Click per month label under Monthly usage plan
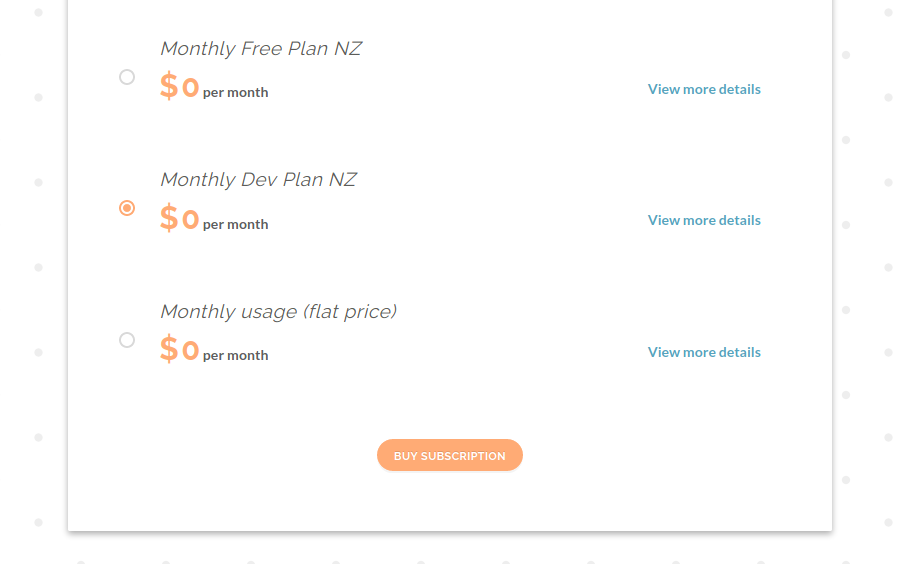 pyautogui.click(x=236, y=355)
